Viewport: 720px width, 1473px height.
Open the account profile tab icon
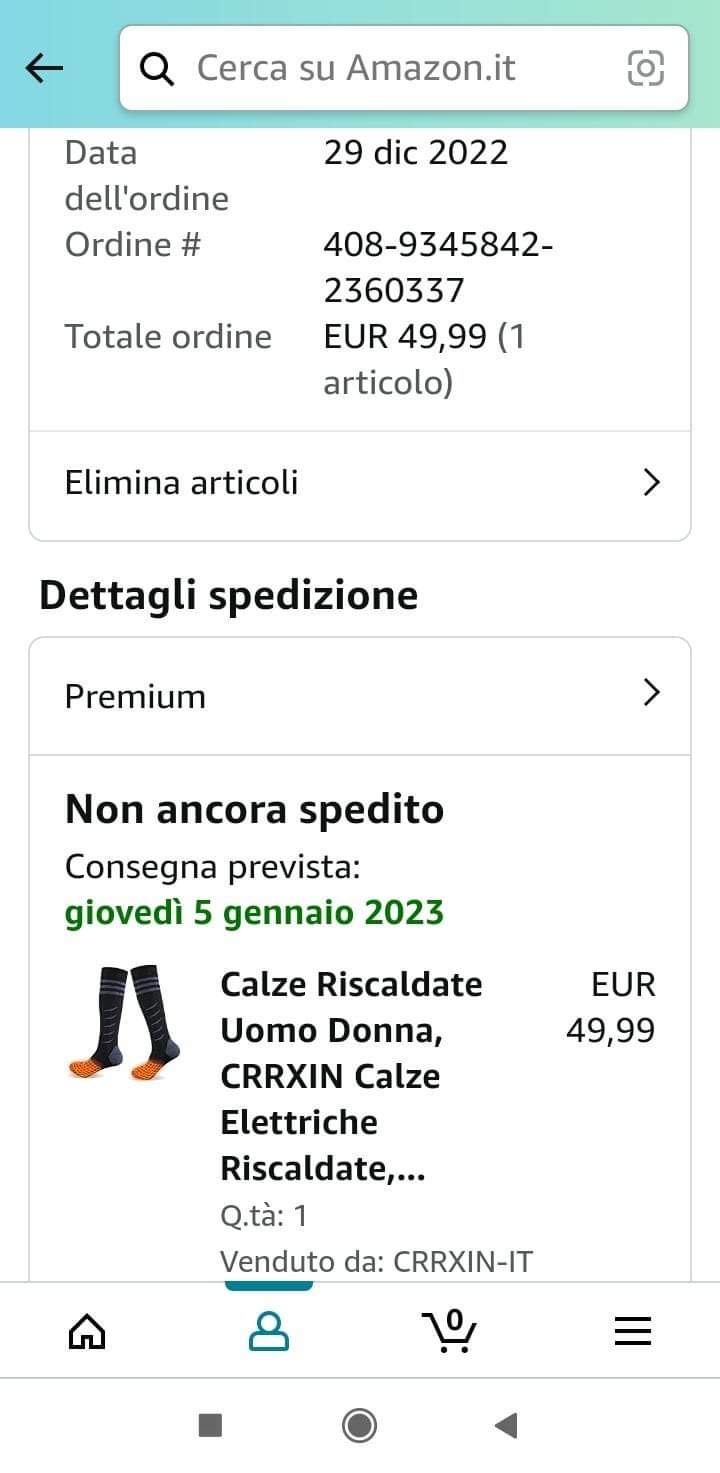(268, 1331)
